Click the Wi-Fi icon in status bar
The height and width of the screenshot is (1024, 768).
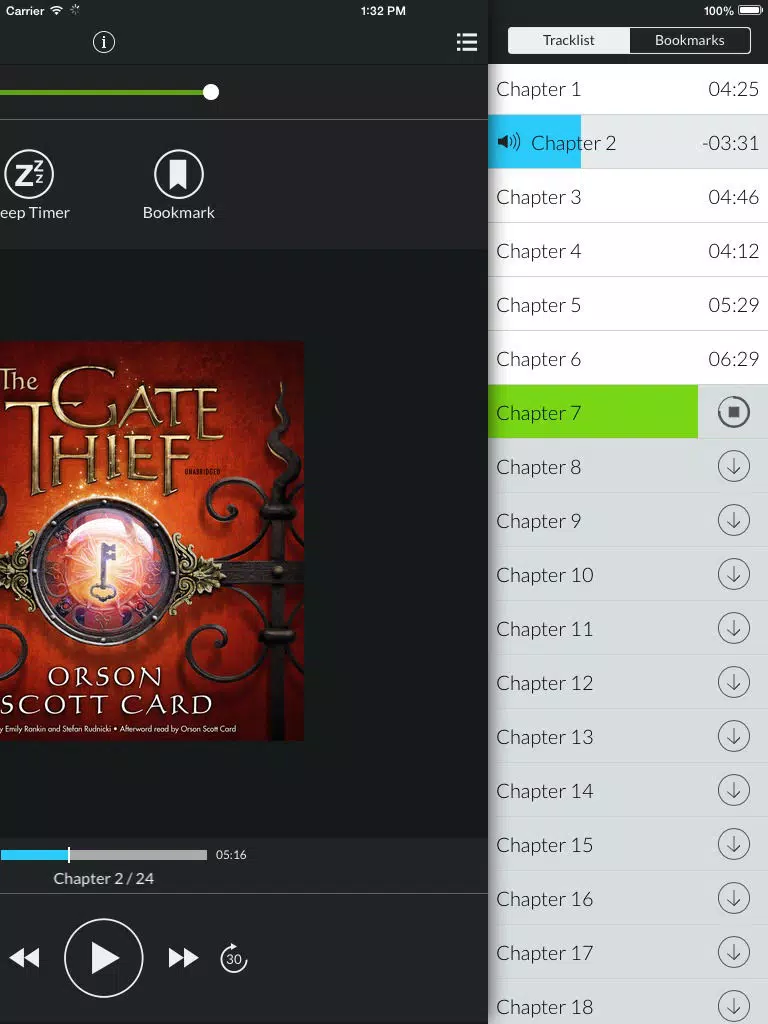(57, 10)
